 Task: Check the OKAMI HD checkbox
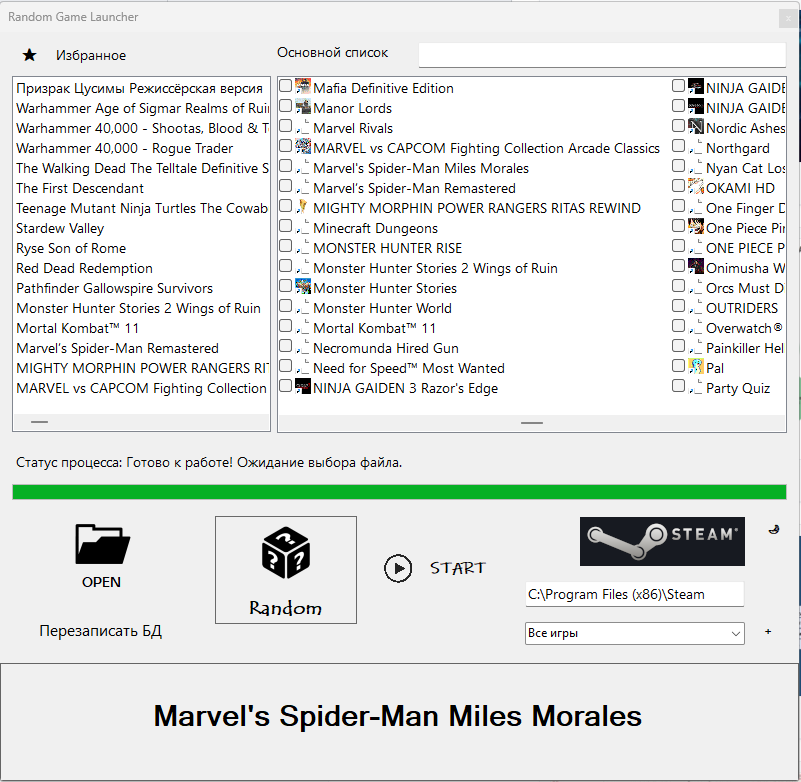point(678,186)
